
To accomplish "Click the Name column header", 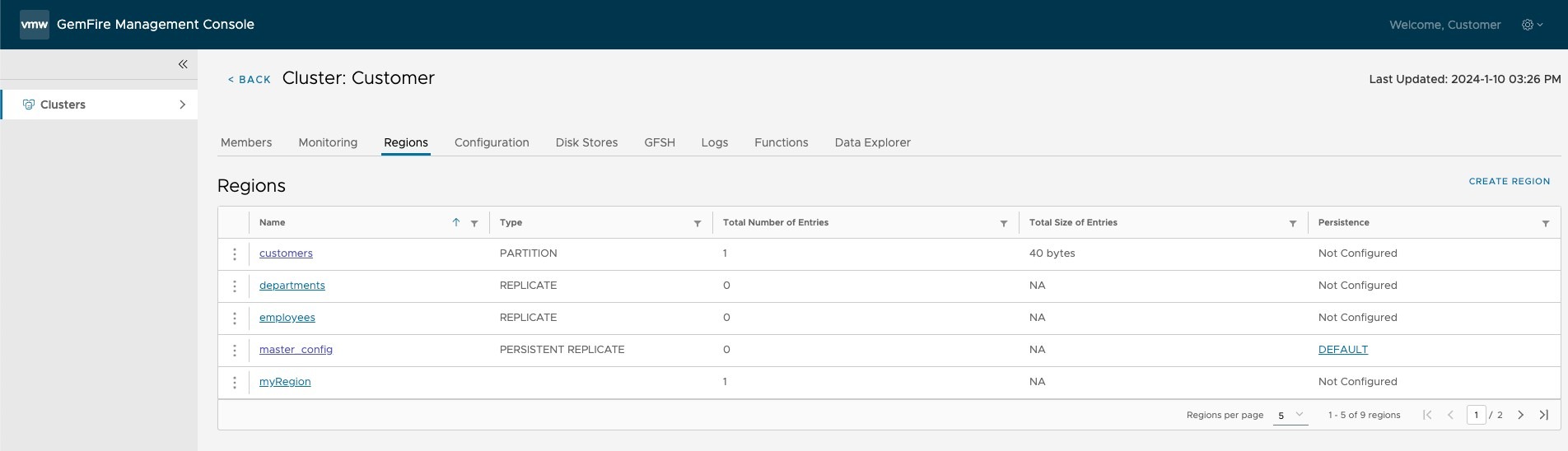I will [x=273, y=222].
